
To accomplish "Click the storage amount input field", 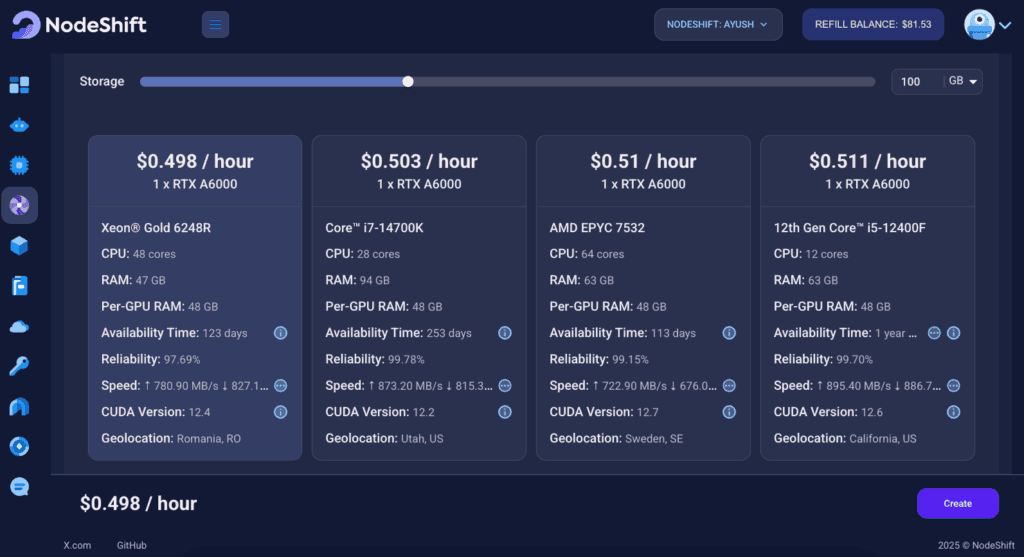I will [915, 81].
